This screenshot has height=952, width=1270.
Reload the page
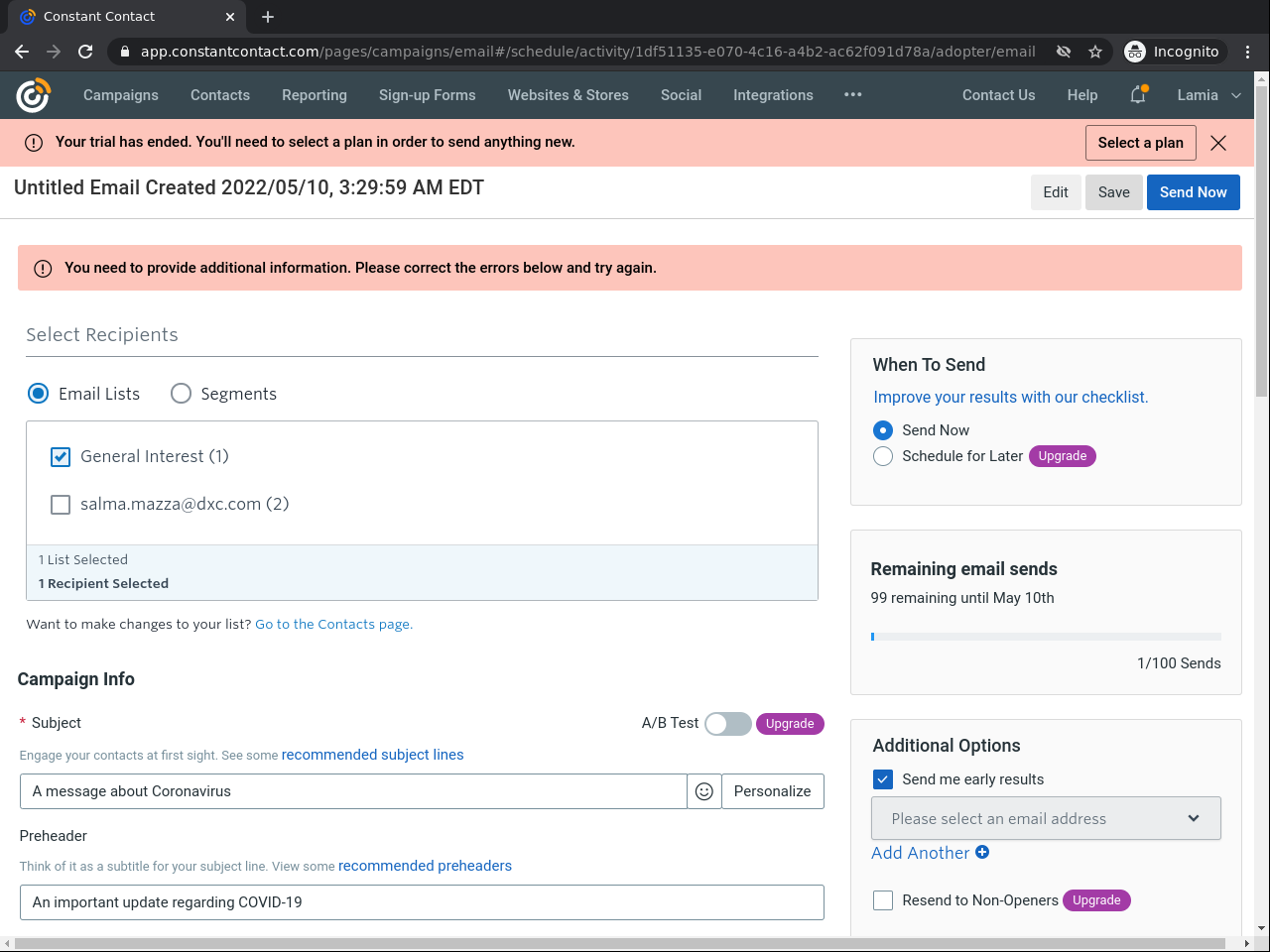pyautogui.click(x=85, y=52)
